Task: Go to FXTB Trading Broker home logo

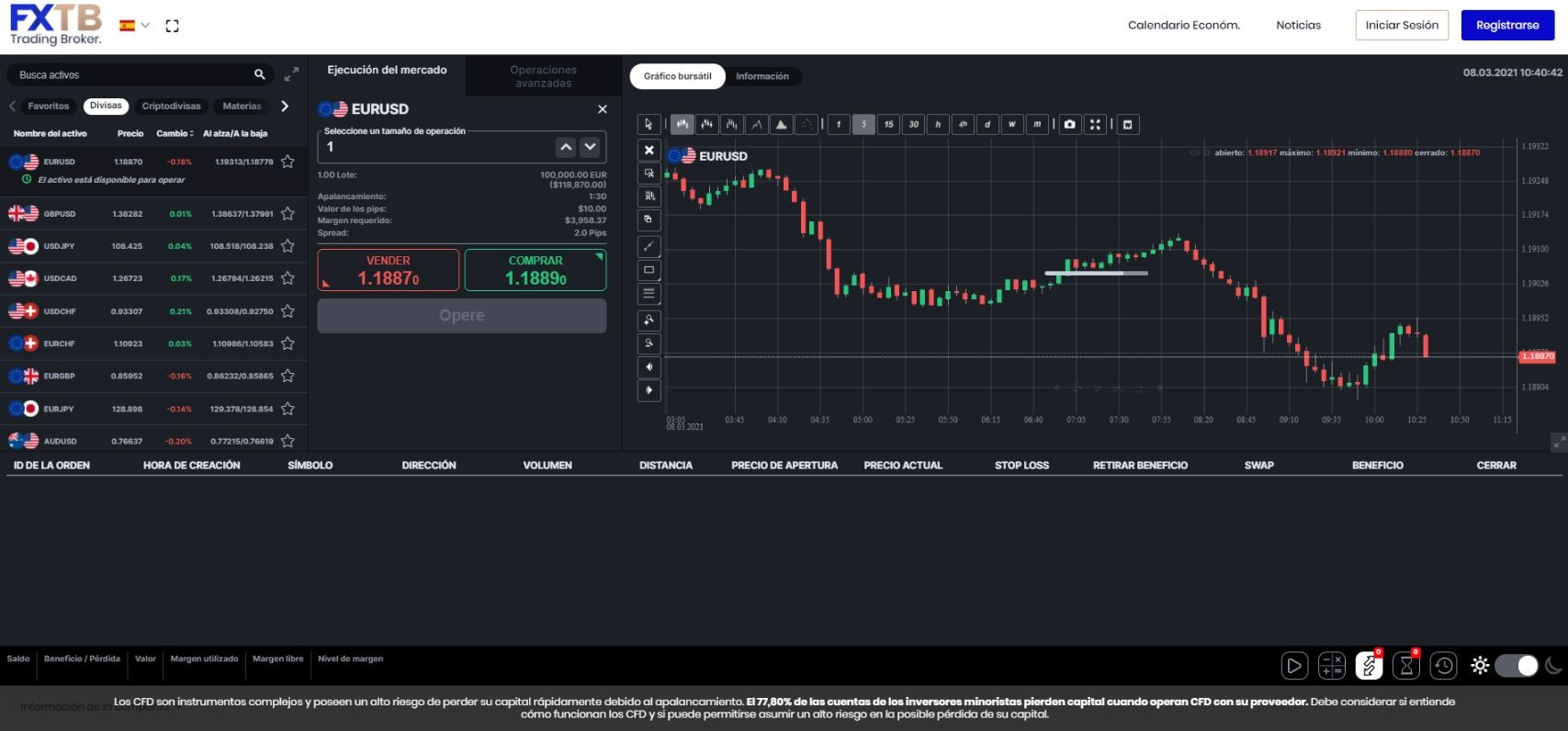Action: tap(56, 25)
